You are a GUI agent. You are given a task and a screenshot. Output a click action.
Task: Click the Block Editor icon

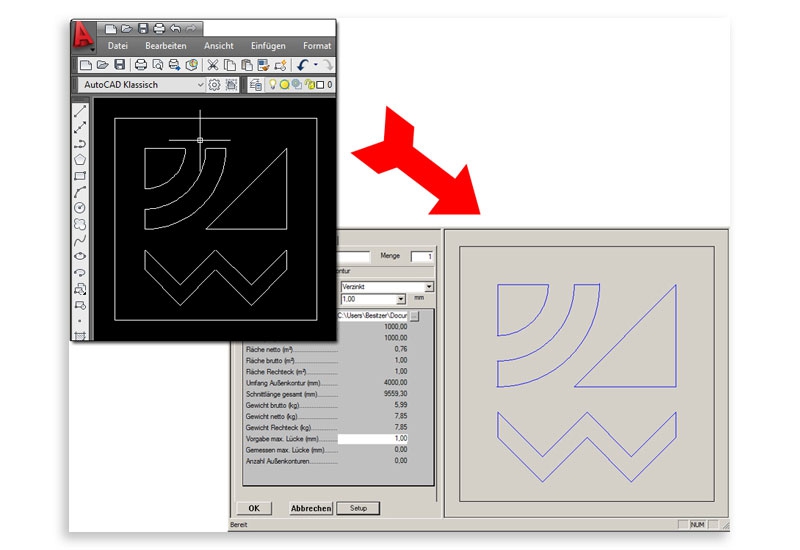280,65
